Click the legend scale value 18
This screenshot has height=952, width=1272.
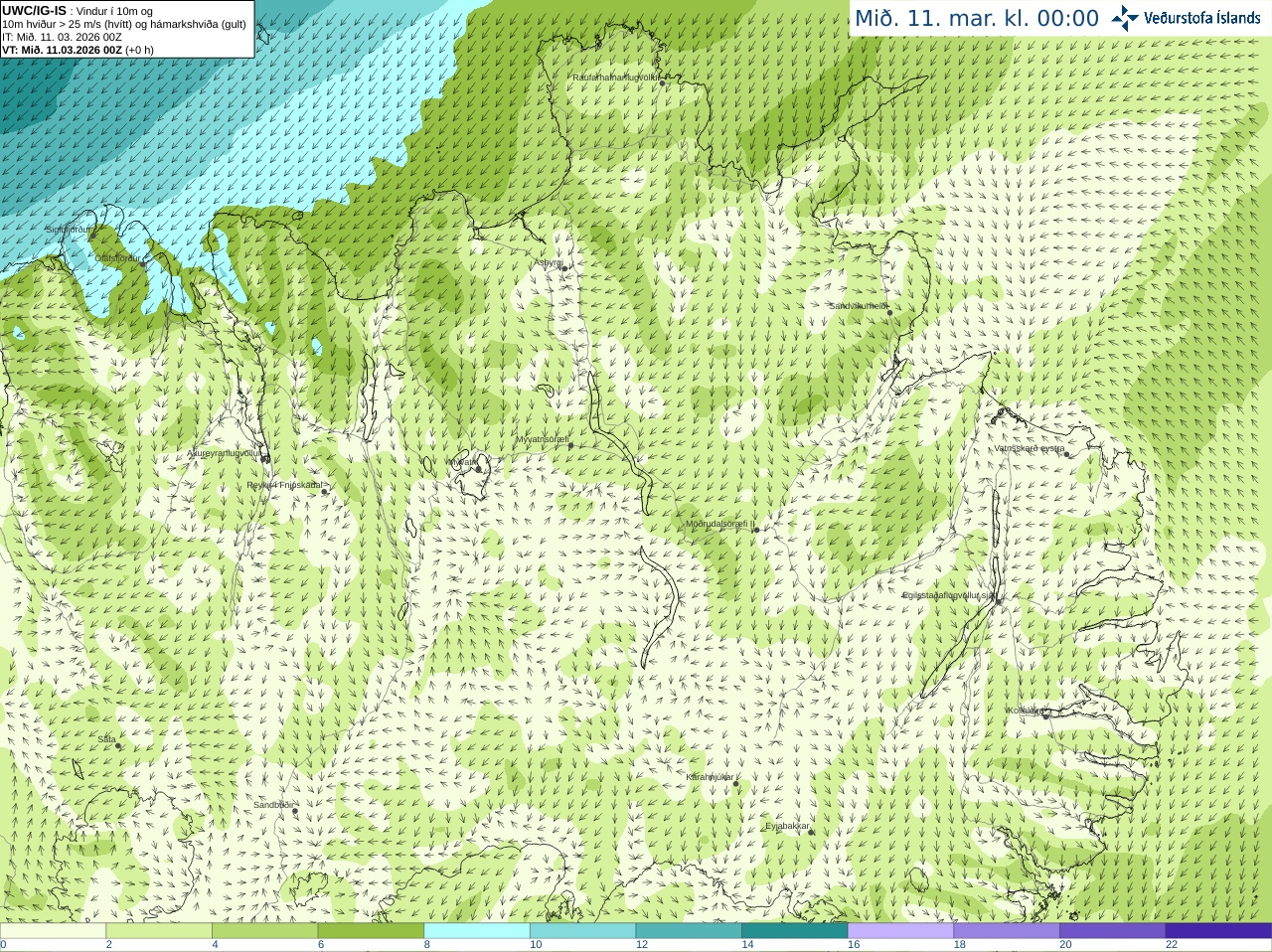coord(960,945)
